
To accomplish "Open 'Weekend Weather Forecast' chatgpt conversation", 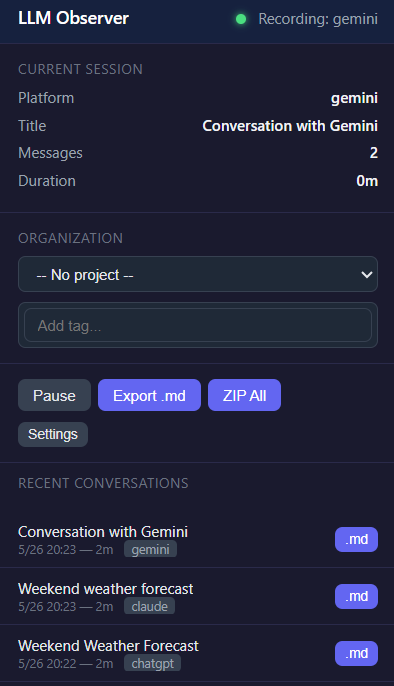I will [x=108, y=645].
